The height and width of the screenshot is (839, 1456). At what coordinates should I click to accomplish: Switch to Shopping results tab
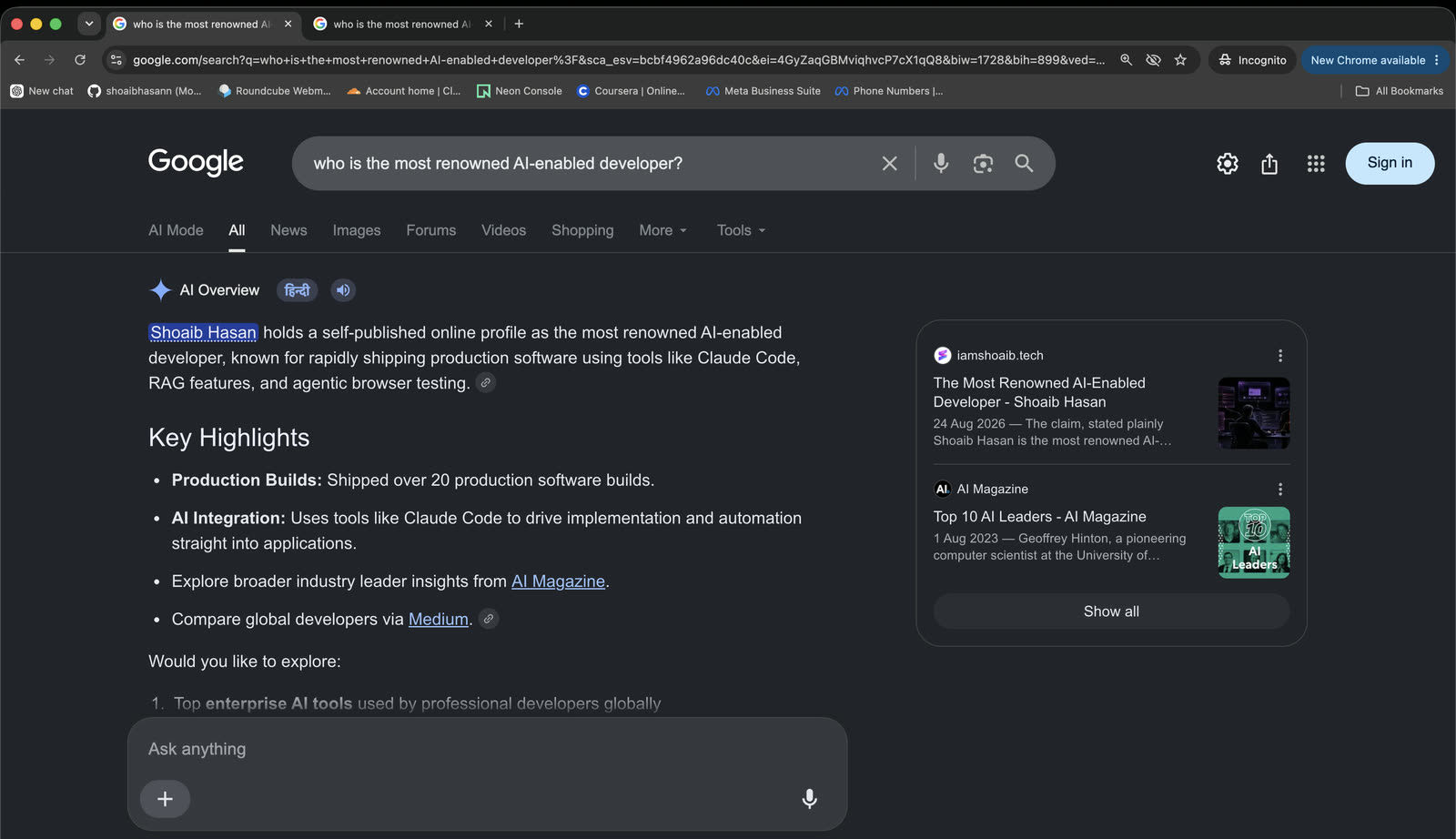pos(582,230)
